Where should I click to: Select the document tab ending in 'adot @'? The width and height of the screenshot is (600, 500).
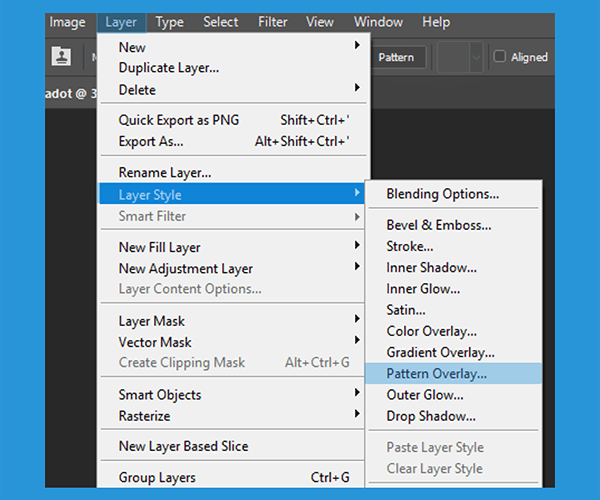pyautogui.click(x=71, y=93)
